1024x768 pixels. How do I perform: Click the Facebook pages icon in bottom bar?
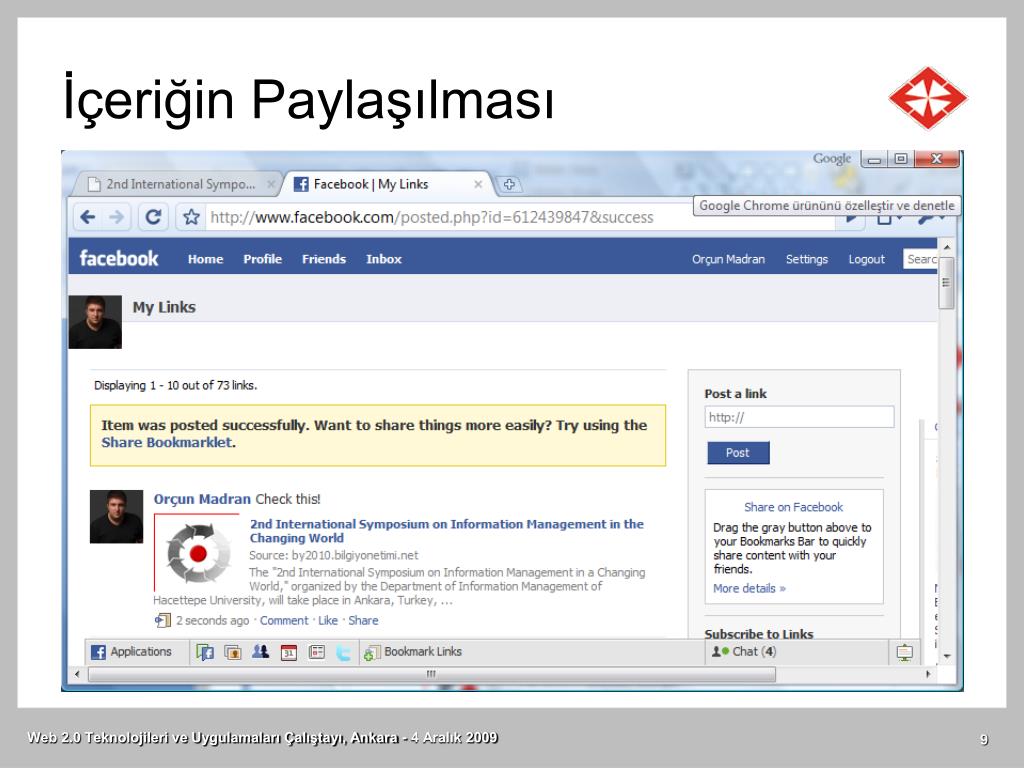(x=205, y=652)
